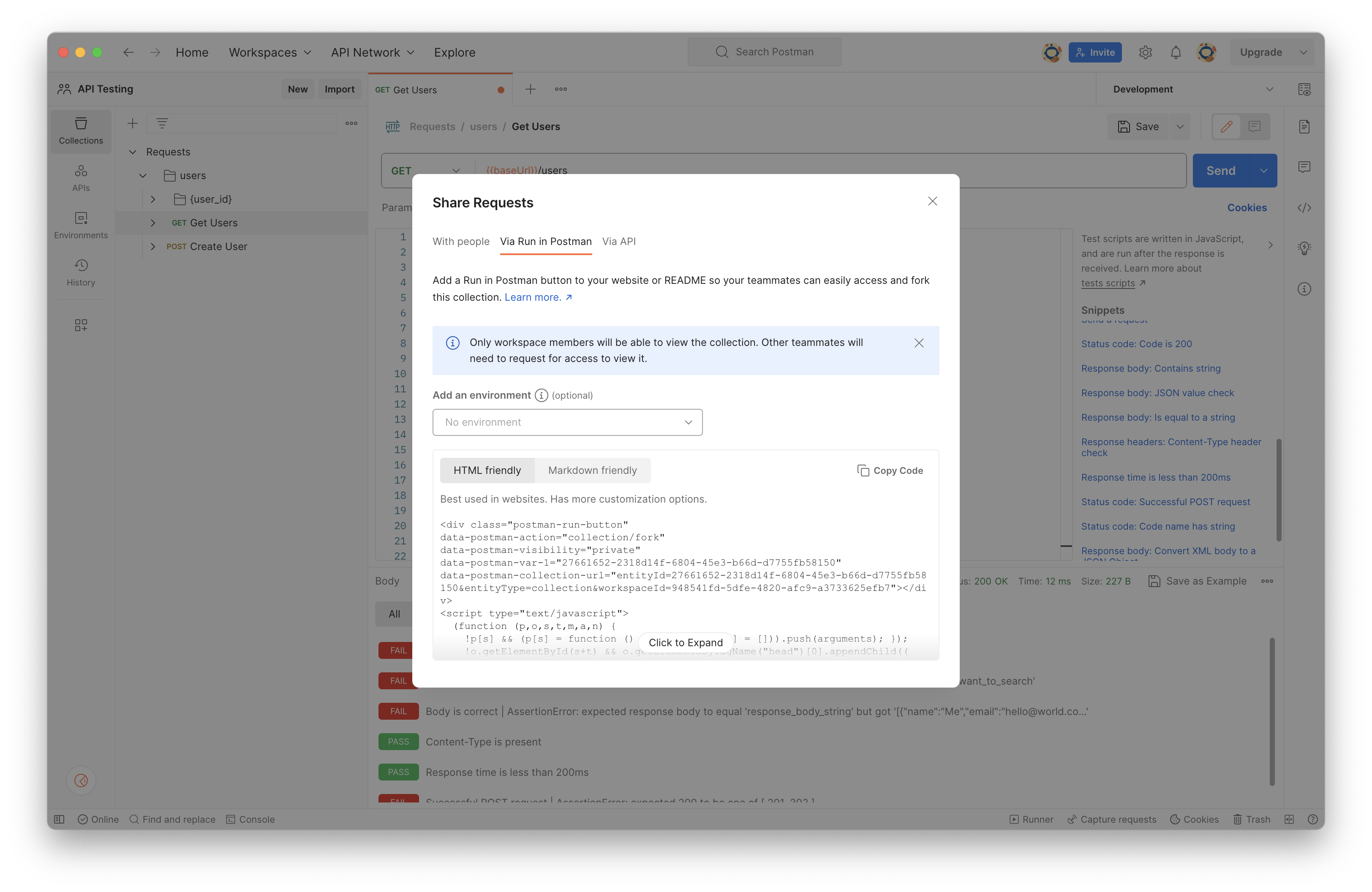This screenshot has height=892, width=1372.
Task: Open the Environments sidebar panel
Action: 81,225
